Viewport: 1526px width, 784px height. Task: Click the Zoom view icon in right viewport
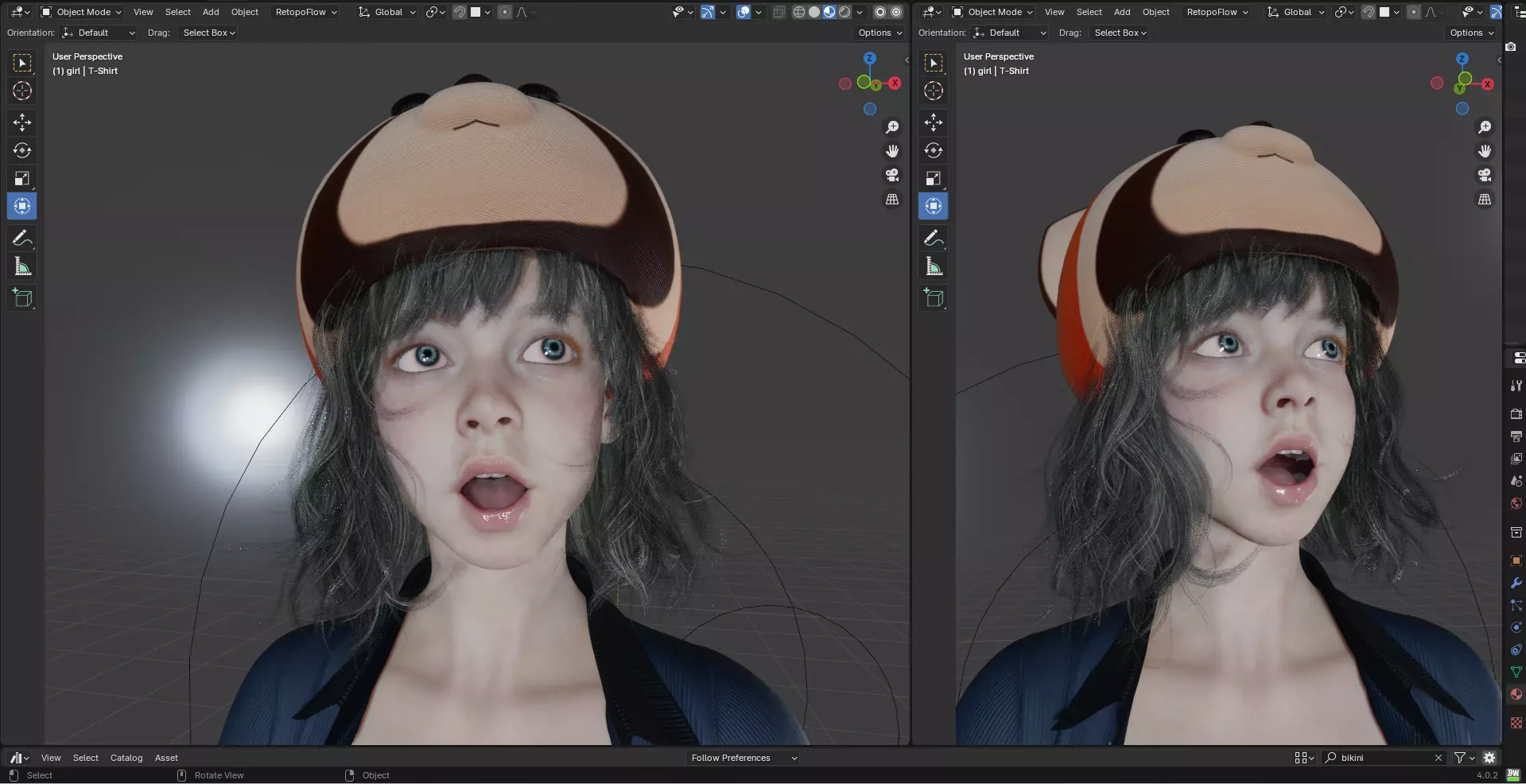[1485, 127]
